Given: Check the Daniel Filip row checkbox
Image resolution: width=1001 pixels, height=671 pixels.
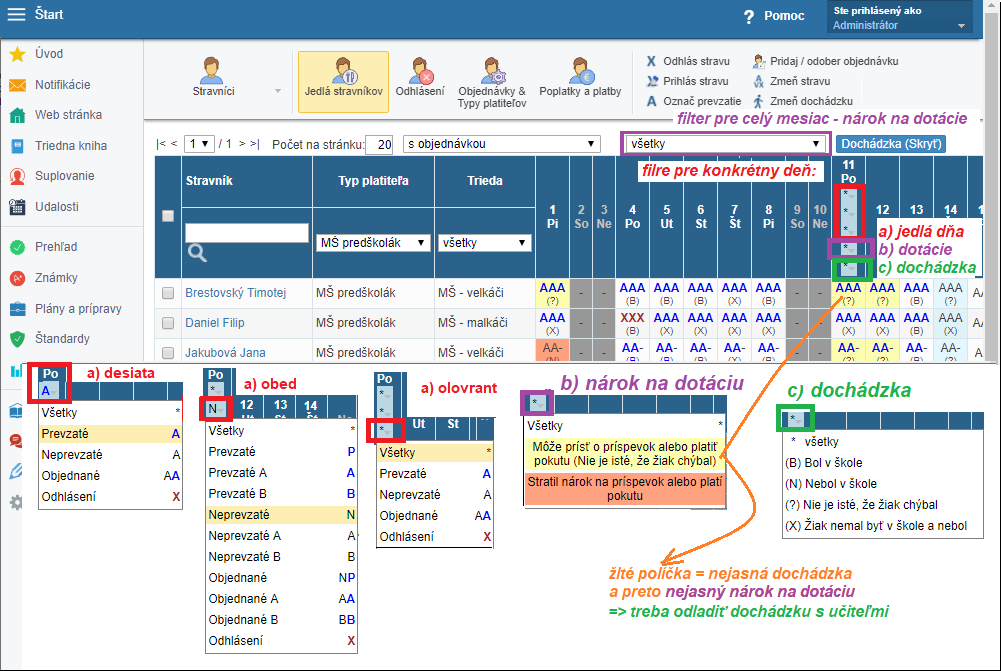Looking at the screenshot, I should (168, 323).
